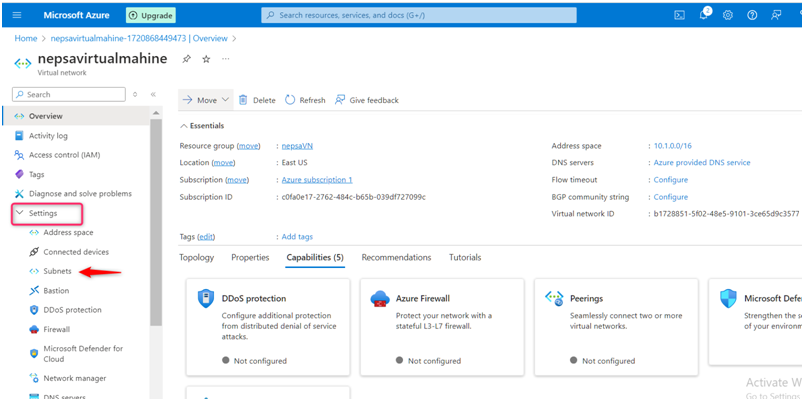Focus the sidebar Search field
Screen dimensions: 804x401
tap(69, 94)
